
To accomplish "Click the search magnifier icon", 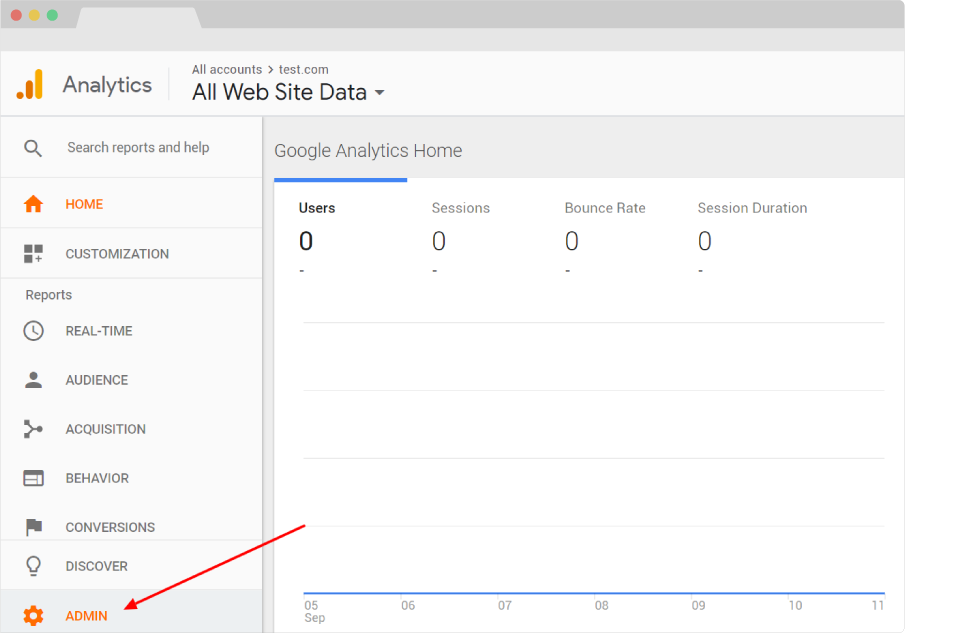I will click(33, 147).
